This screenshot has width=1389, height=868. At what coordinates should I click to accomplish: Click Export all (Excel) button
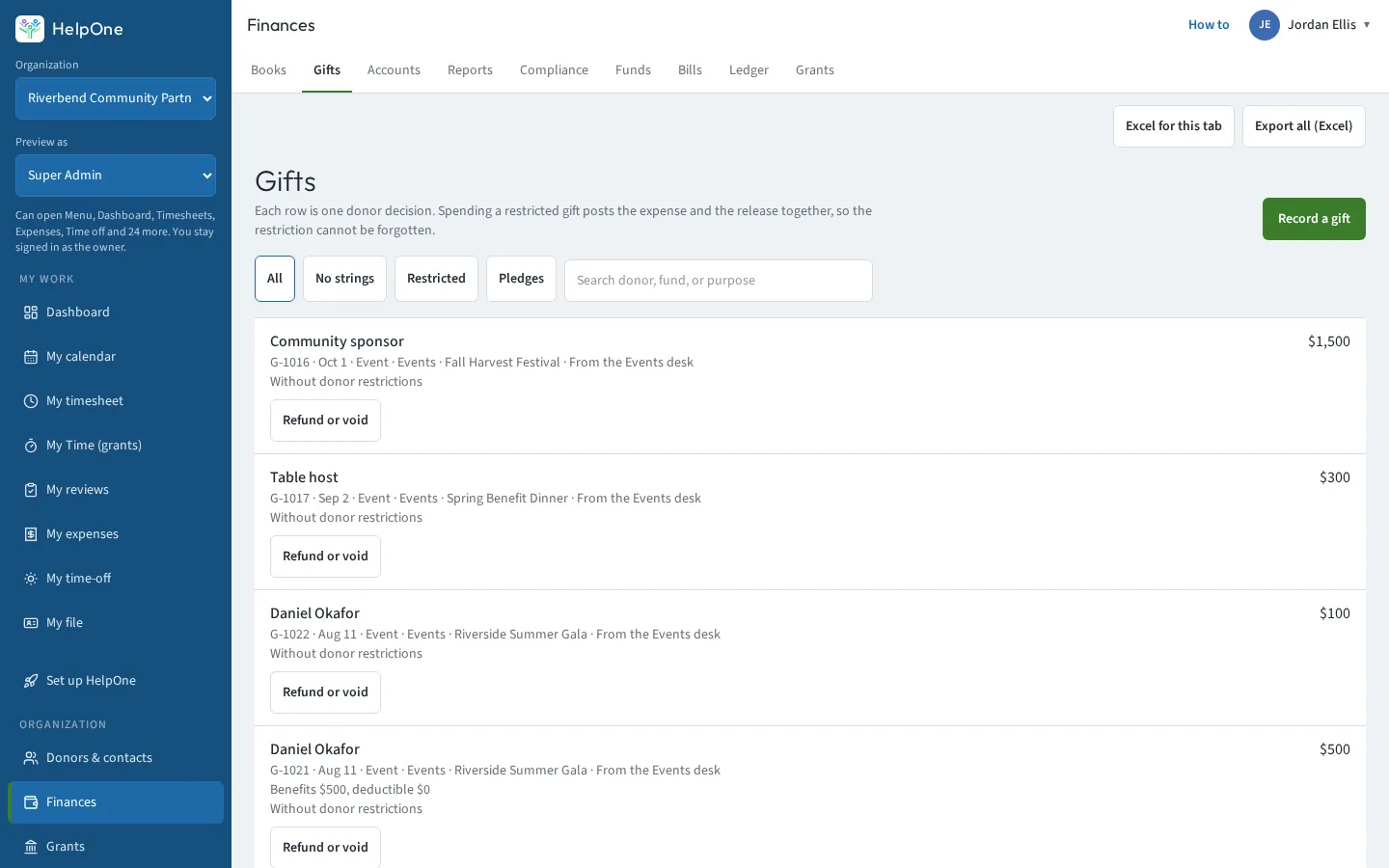pyautogui.click(x=1304, y=126)
